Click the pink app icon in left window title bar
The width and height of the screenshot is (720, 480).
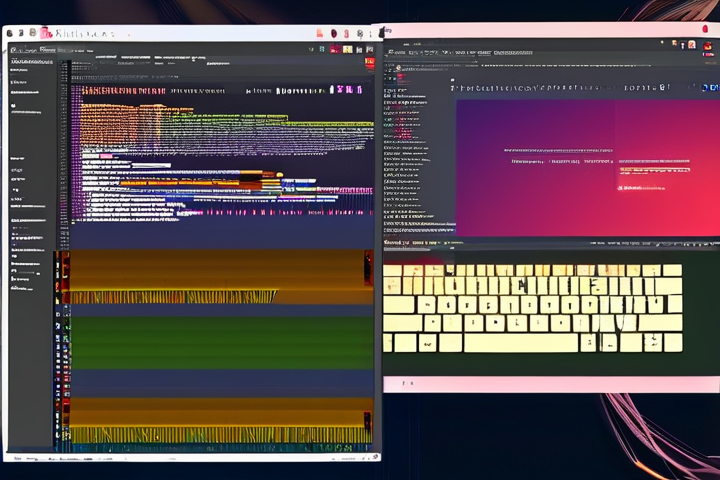(x=46, y=33)
